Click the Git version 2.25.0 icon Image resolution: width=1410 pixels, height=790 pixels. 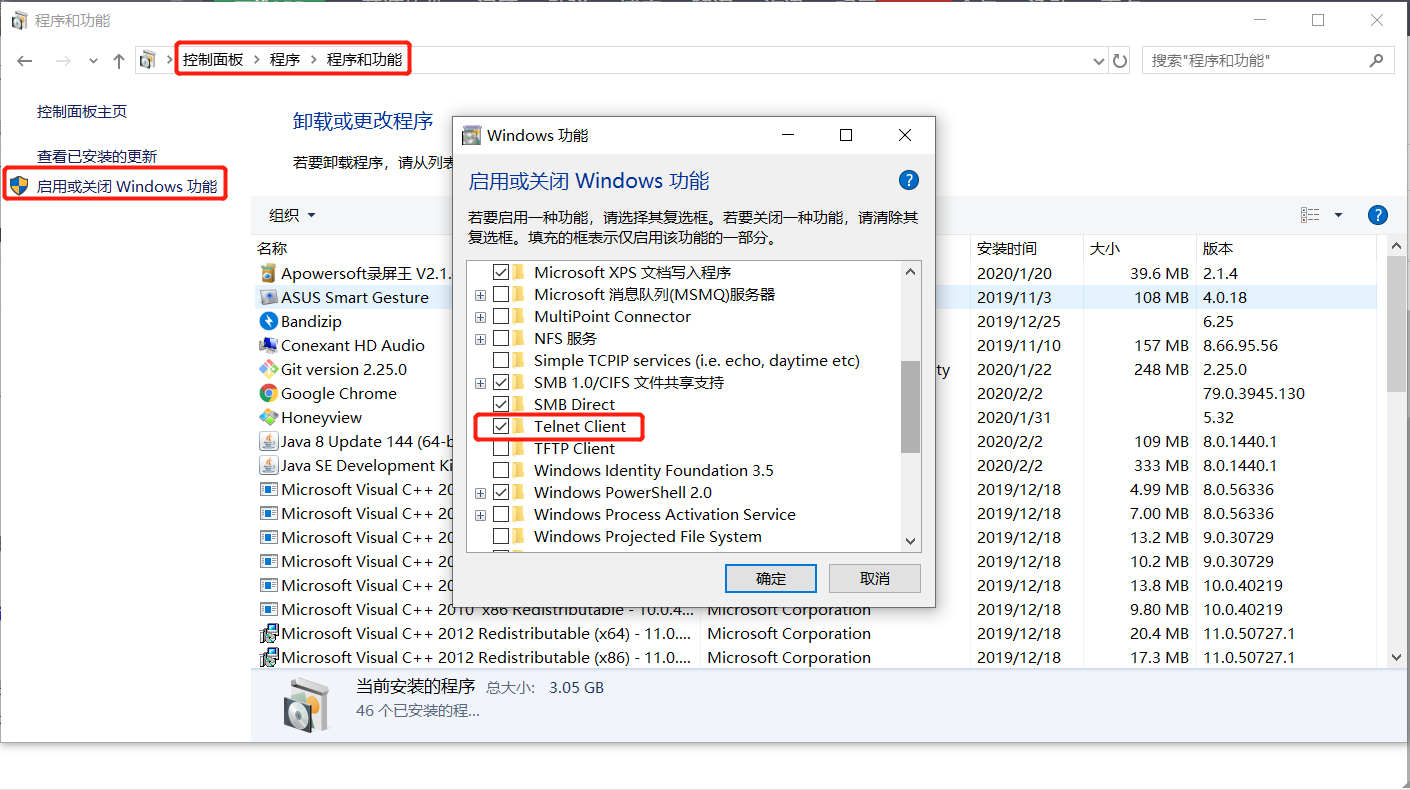click(x=268, y=369)
